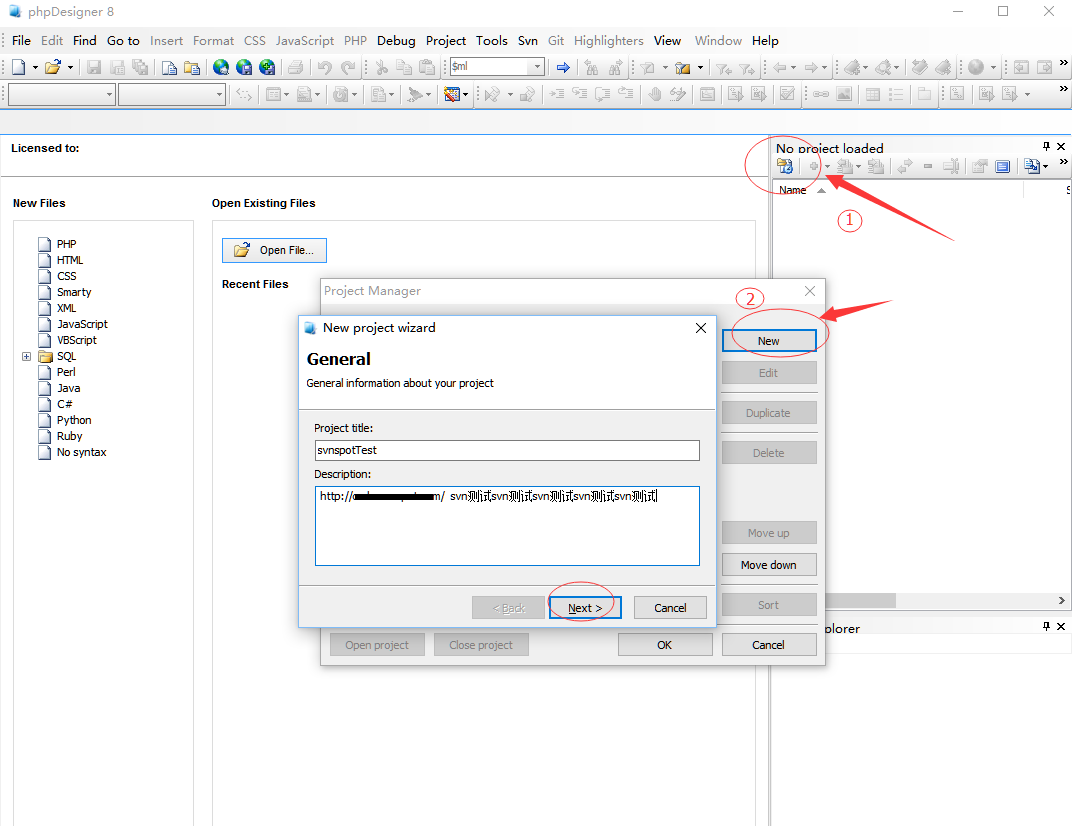
Task: Select Smarty under New Files
Action: pos(74,292)
